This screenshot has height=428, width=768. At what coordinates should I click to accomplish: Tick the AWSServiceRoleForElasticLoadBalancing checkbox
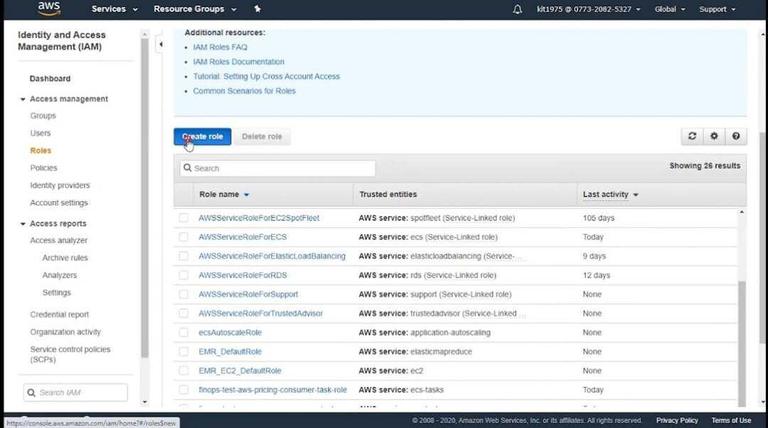pos(183,256)
